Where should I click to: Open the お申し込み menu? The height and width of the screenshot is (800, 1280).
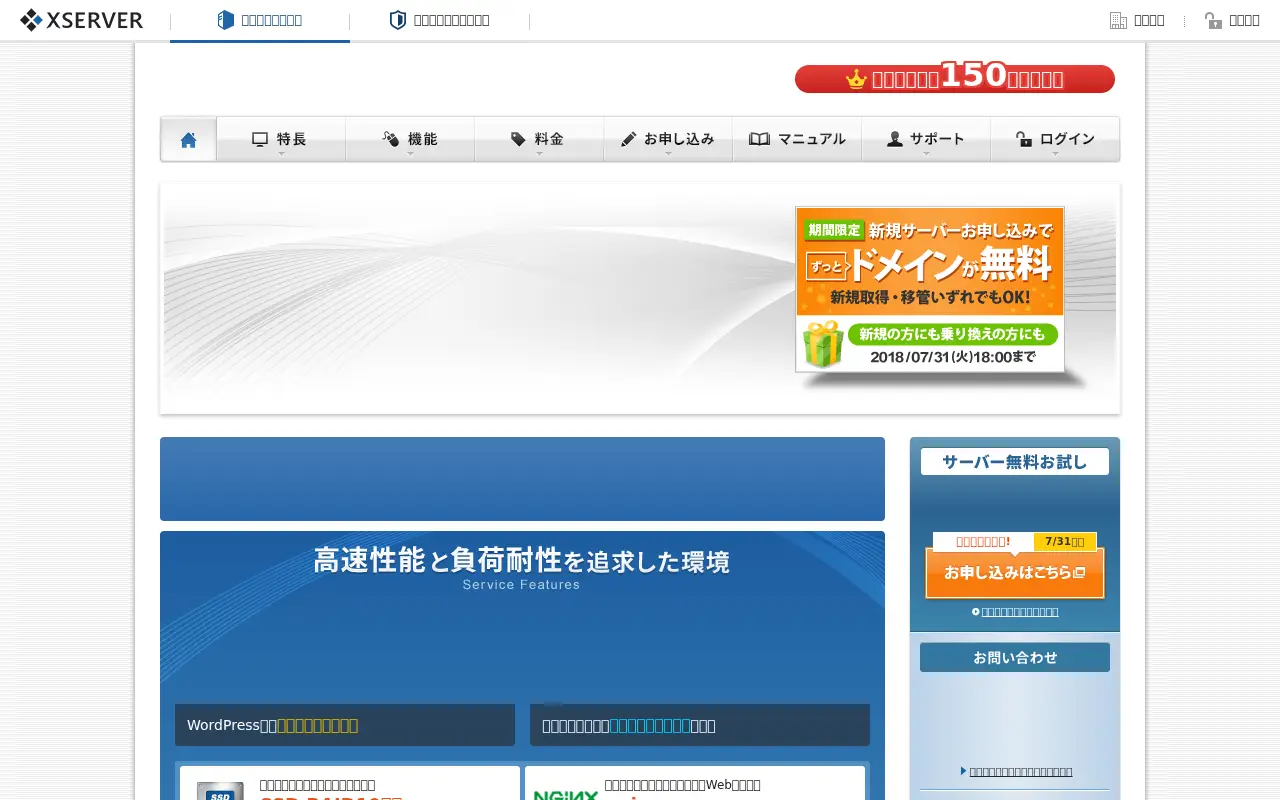(668, 139)
